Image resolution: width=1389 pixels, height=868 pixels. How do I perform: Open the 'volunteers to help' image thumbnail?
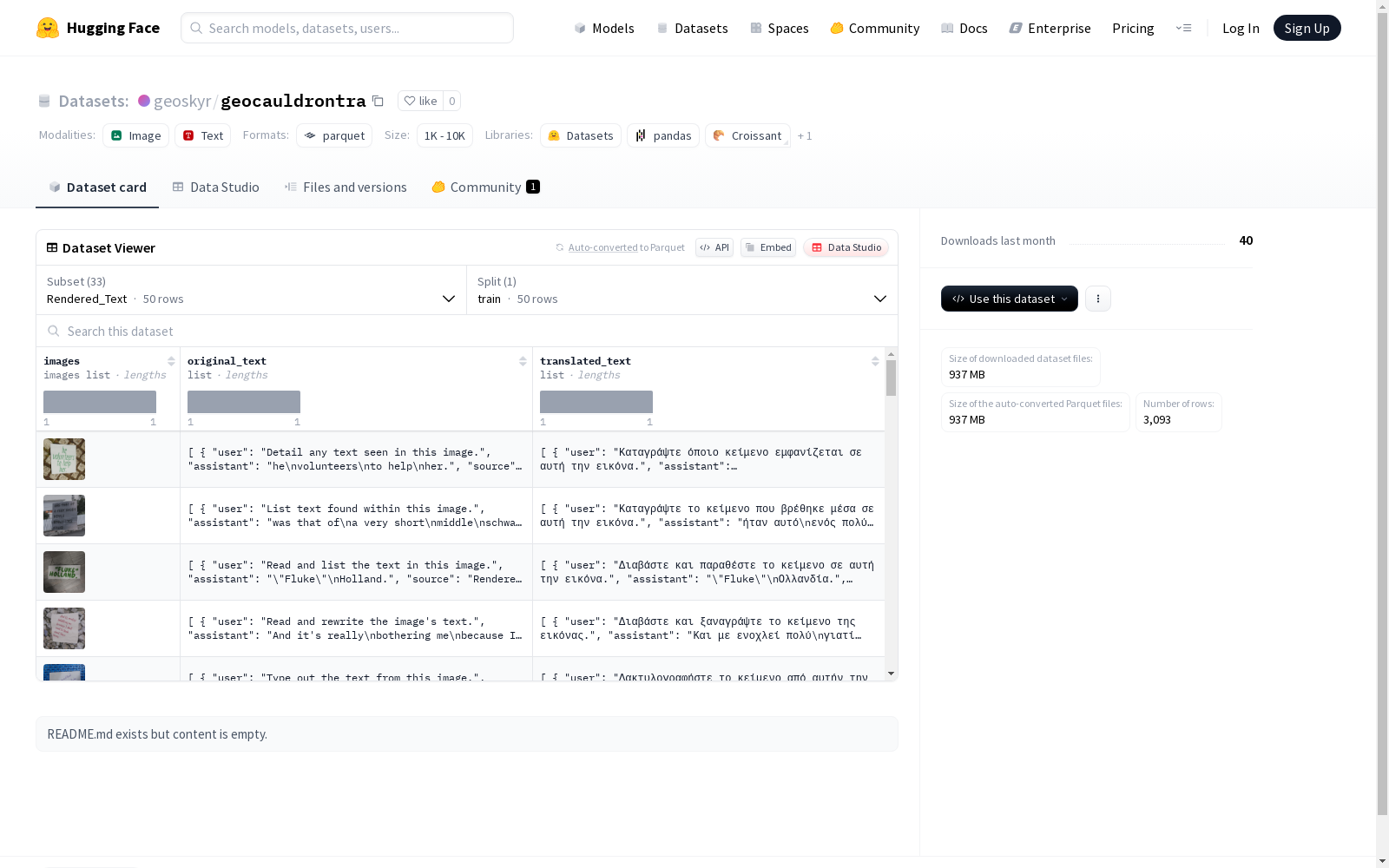64,459
